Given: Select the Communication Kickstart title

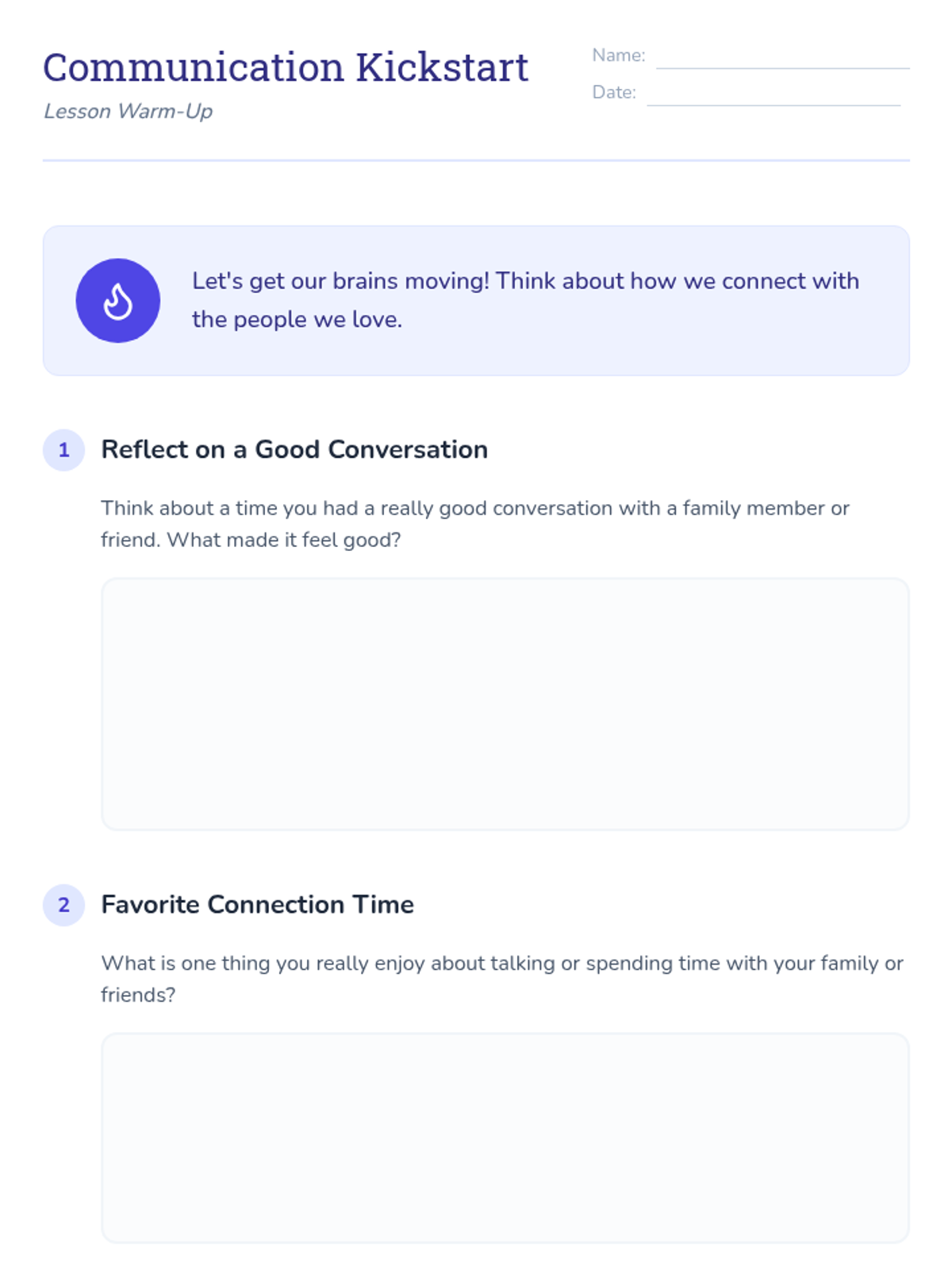Looking at the screenshot, I should coord(286,67).
